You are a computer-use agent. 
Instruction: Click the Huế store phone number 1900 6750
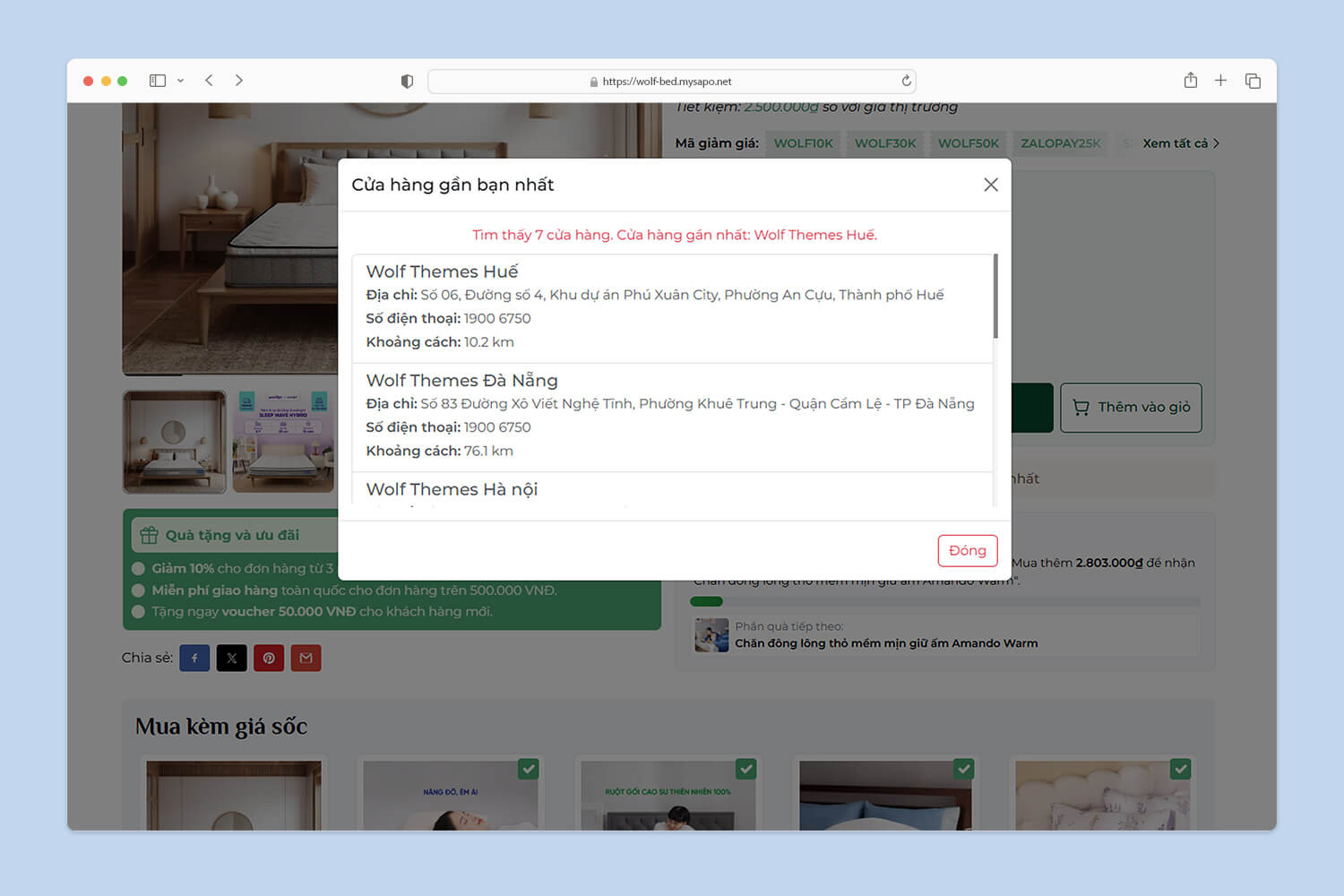(x=497, y=318)
